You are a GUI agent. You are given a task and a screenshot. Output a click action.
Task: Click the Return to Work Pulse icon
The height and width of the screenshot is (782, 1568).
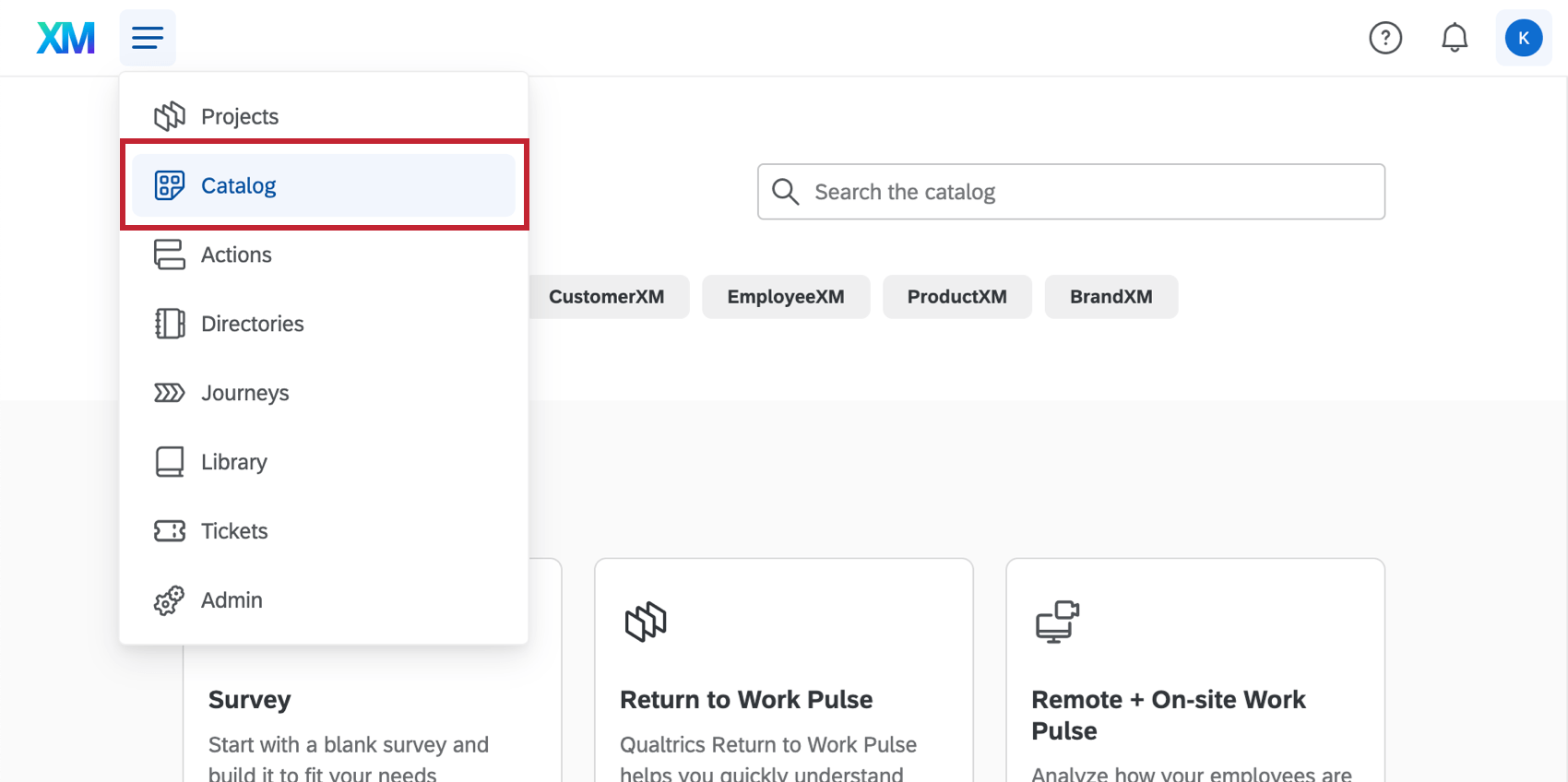point(646,622)
